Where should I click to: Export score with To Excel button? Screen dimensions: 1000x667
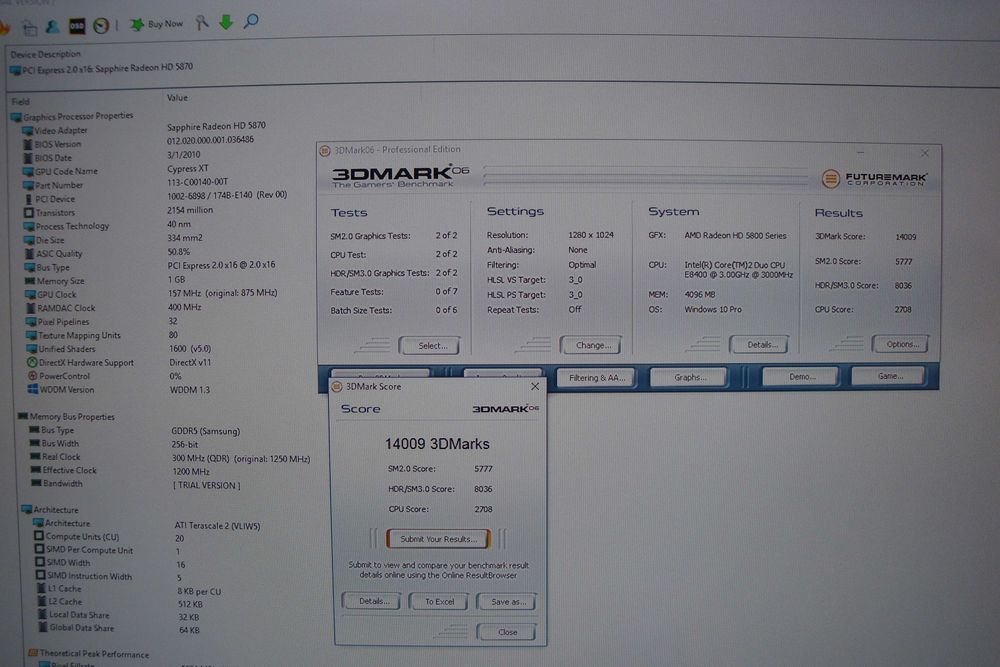[x=439, y=601]
